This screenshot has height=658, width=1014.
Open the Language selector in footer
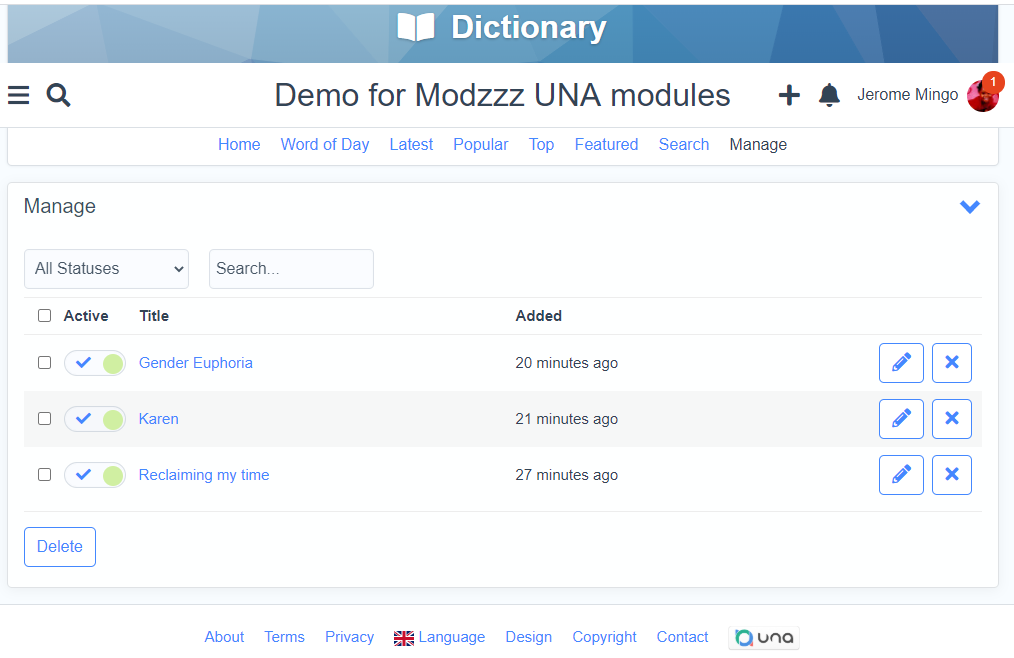pos(440,637)
